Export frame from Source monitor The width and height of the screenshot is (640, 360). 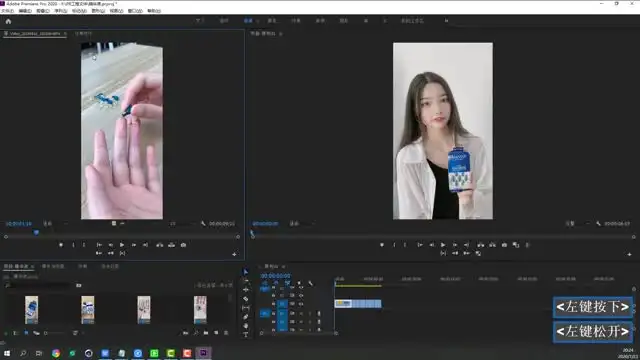point(183,245)
